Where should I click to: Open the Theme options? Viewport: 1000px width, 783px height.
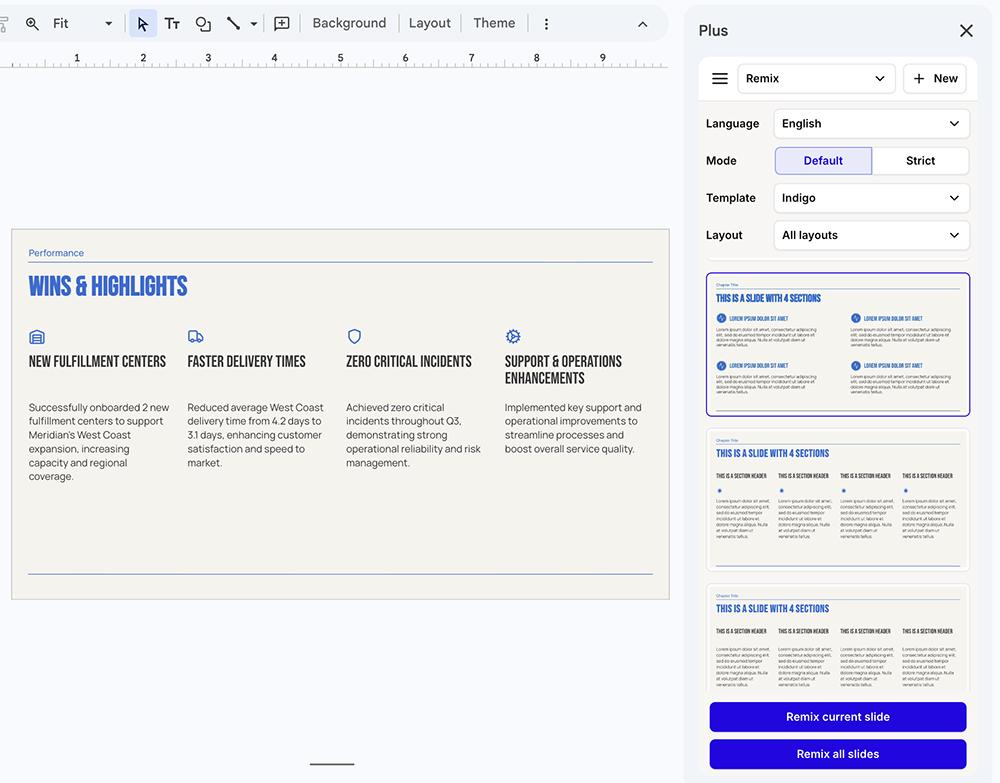pyautogui.click(x=494, y=23)
